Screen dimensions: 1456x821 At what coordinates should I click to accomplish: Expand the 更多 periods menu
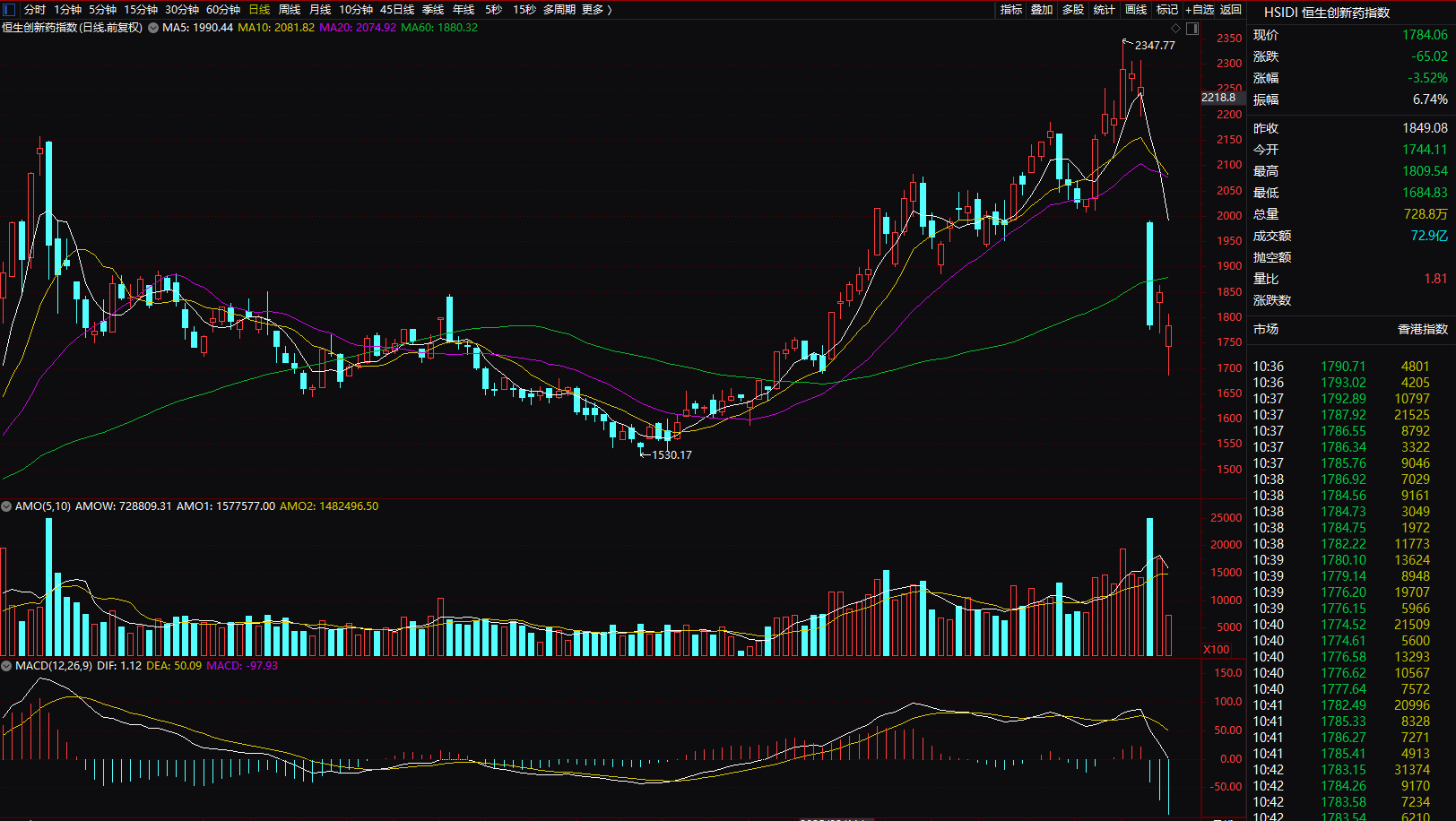pos(596,10)
